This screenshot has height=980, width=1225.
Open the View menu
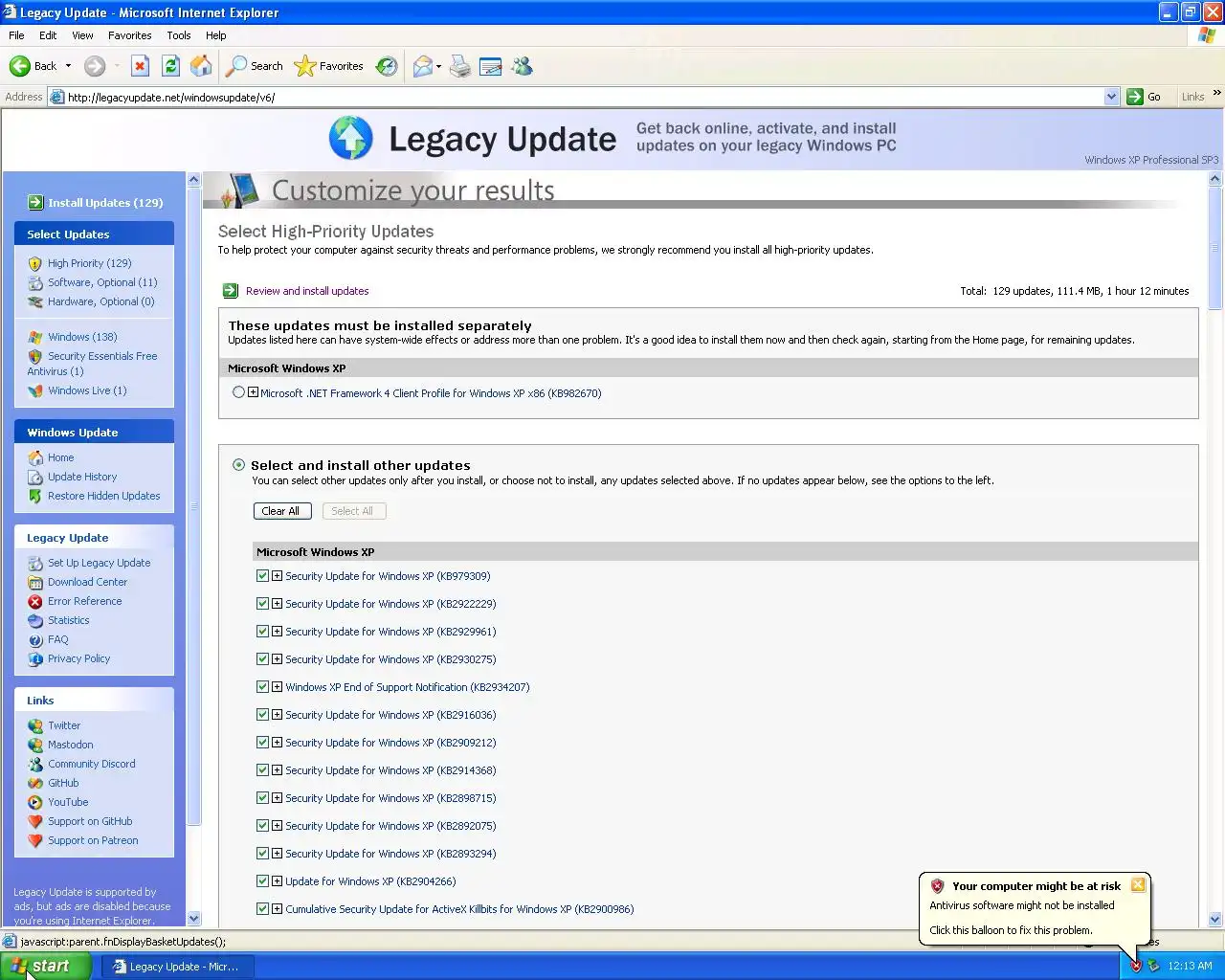click(83, 35)
